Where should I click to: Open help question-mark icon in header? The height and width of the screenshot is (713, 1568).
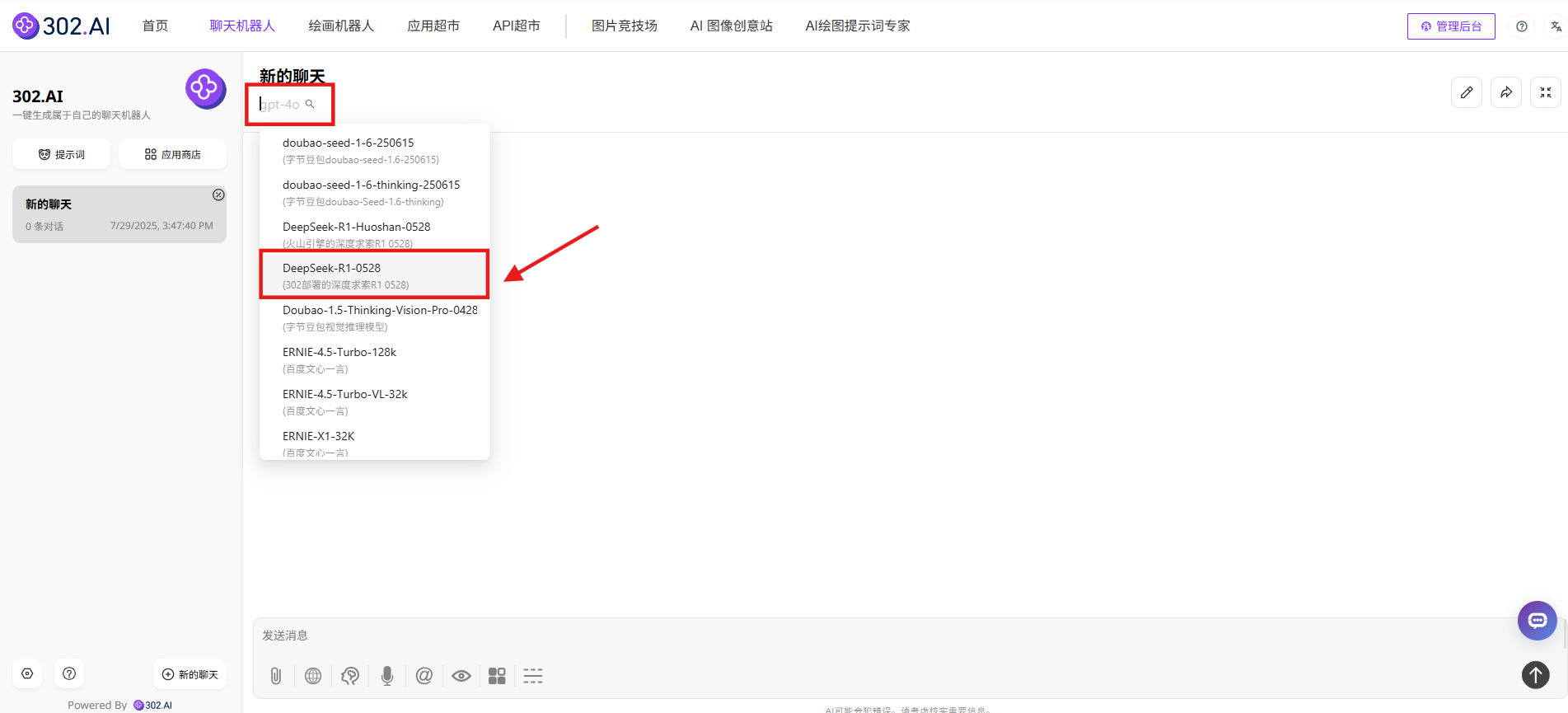point(1522,26)
